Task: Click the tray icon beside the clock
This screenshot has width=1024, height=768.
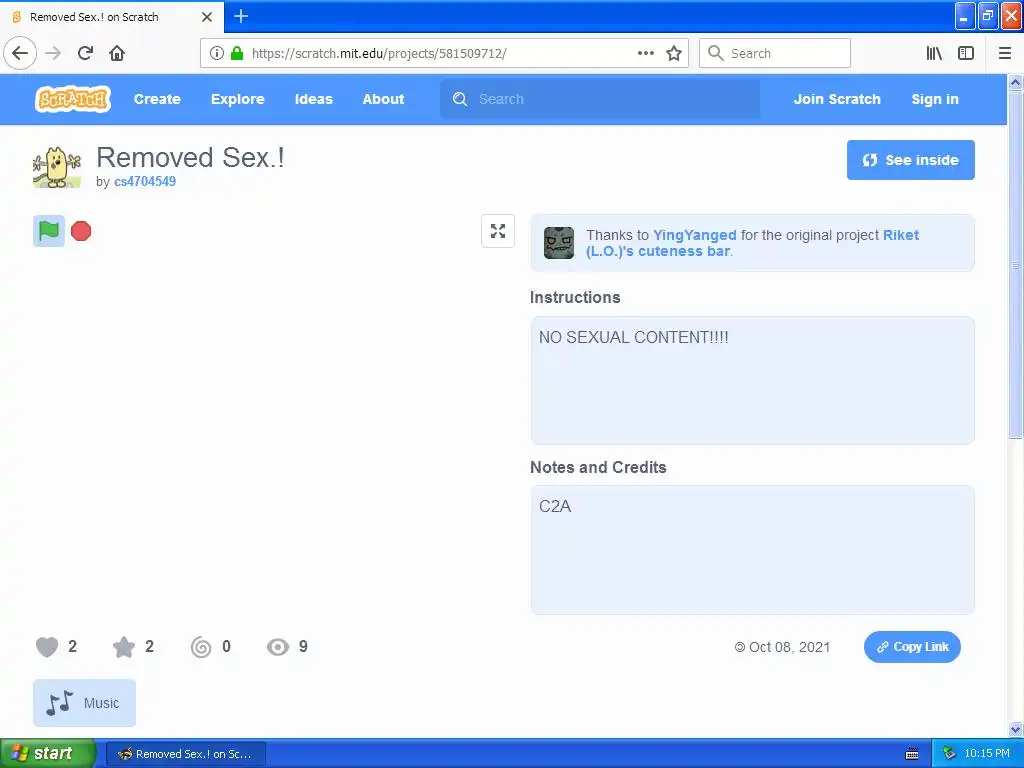Action: pyautogui.click(x=950, y=754)
